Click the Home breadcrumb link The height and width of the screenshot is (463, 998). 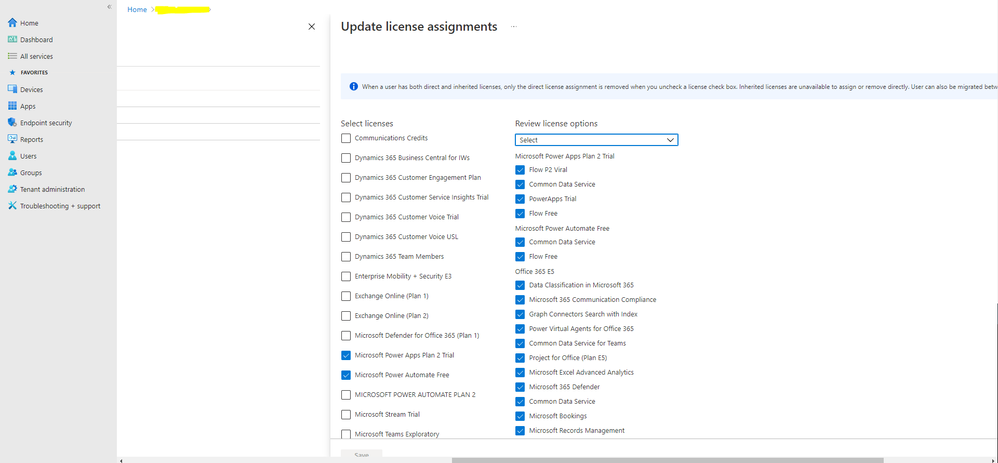(137, 10)
